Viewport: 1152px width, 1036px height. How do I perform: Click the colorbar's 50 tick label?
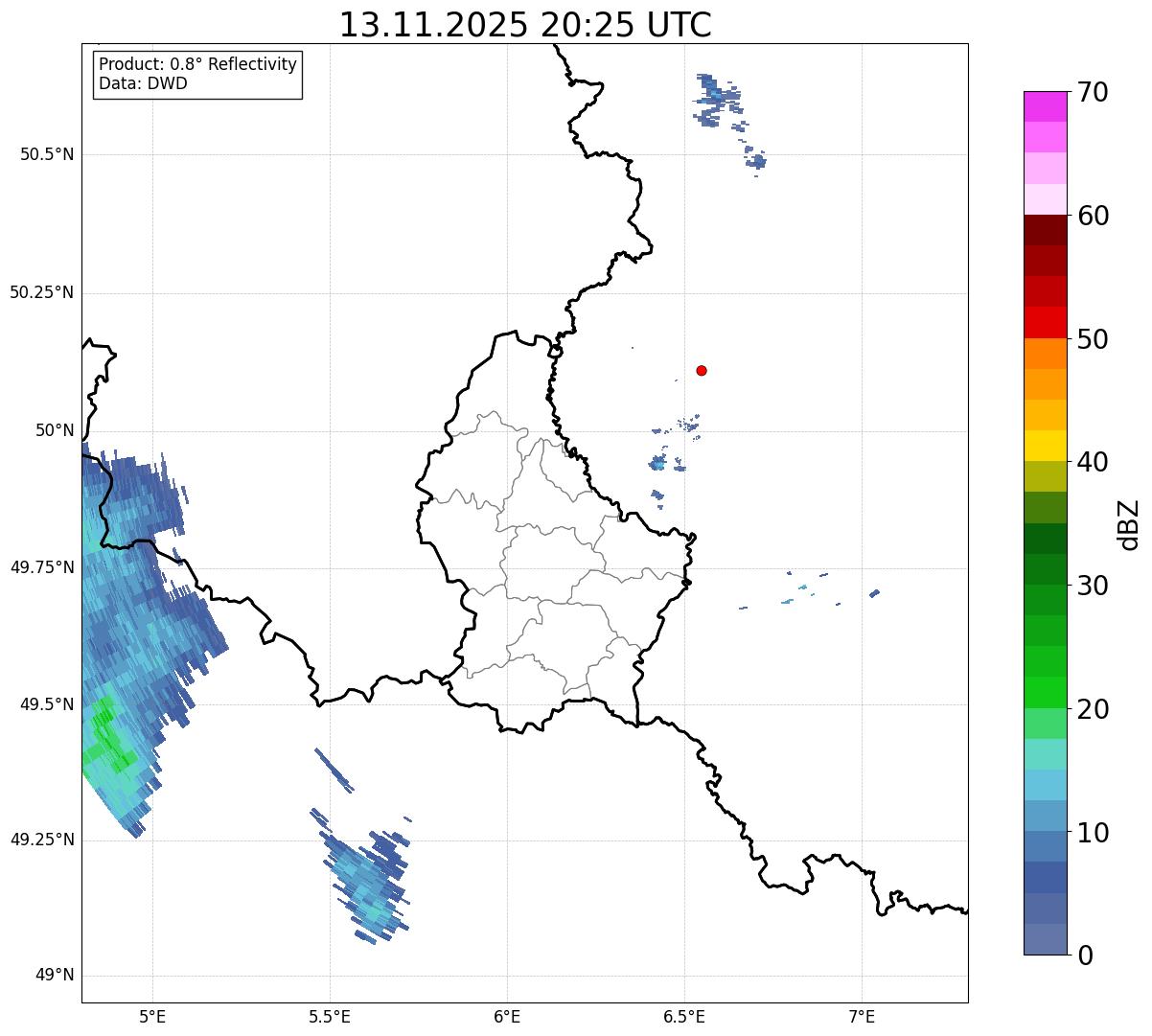pos(1093,339)
